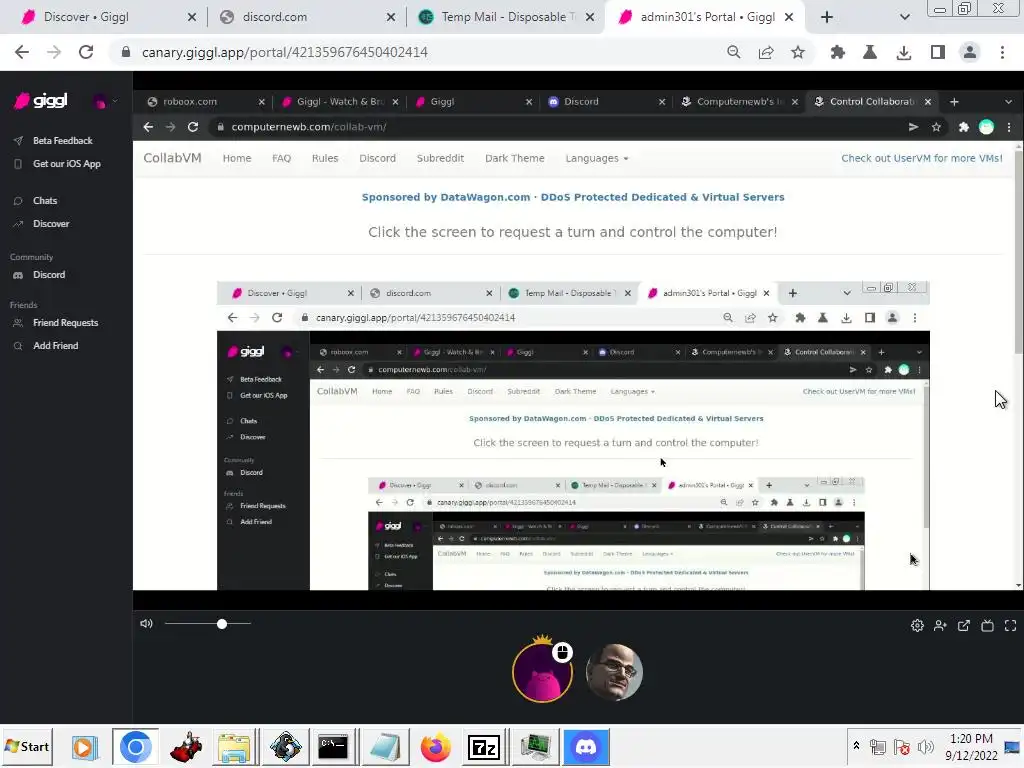
Task: Click computernewb.com/collab-vm address bar
Action: [x=555, y=127]
